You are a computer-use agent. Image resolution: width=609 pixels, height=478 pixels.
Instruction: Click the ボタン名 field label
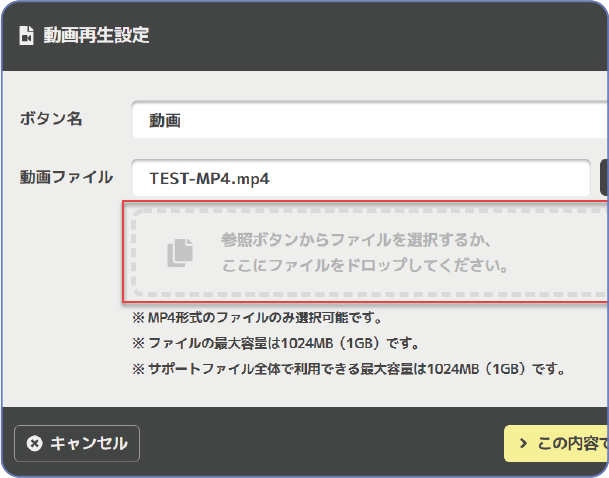tap(51, 119)
